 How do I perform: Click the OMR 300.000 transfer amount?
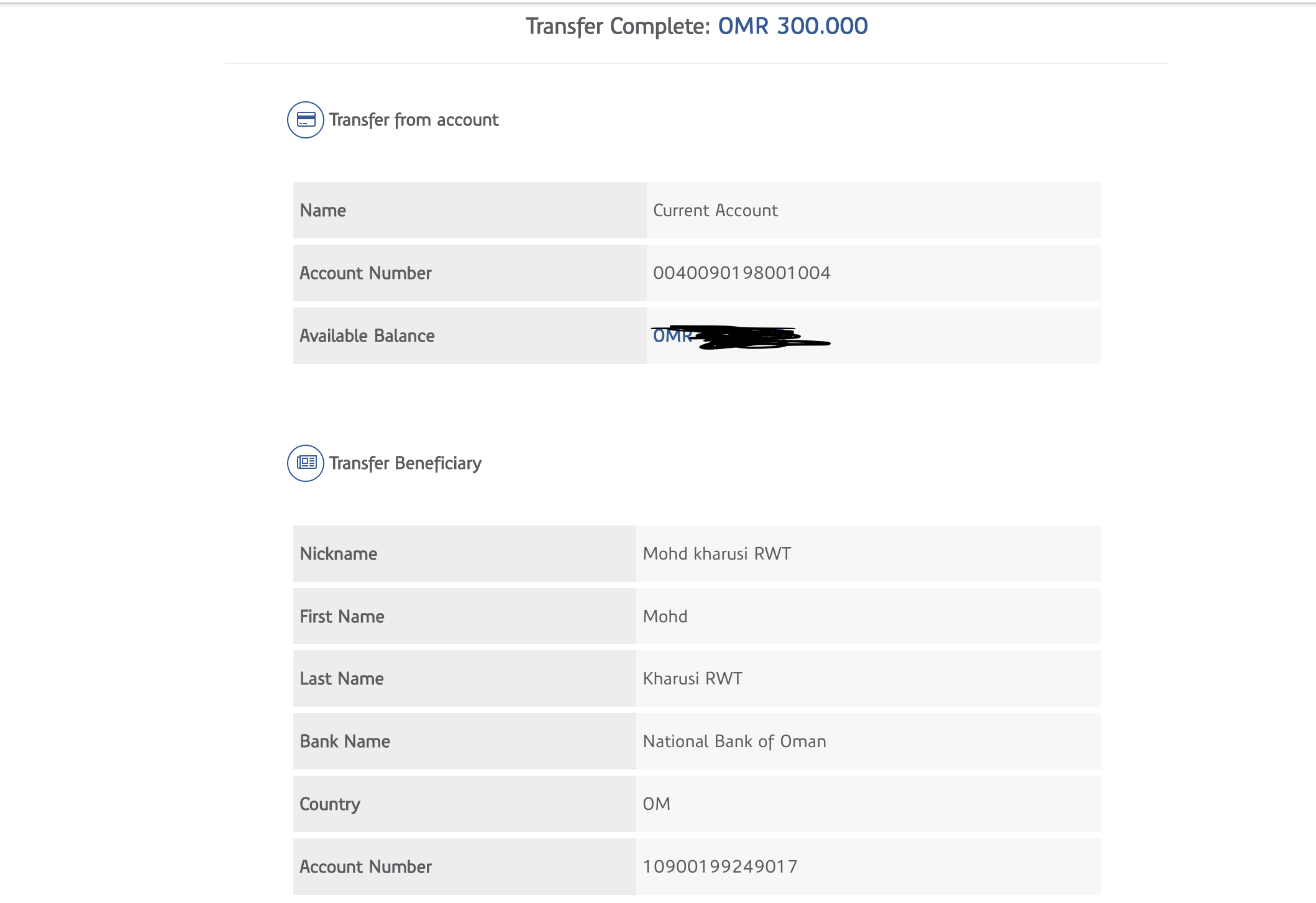[x=793, y=26]
